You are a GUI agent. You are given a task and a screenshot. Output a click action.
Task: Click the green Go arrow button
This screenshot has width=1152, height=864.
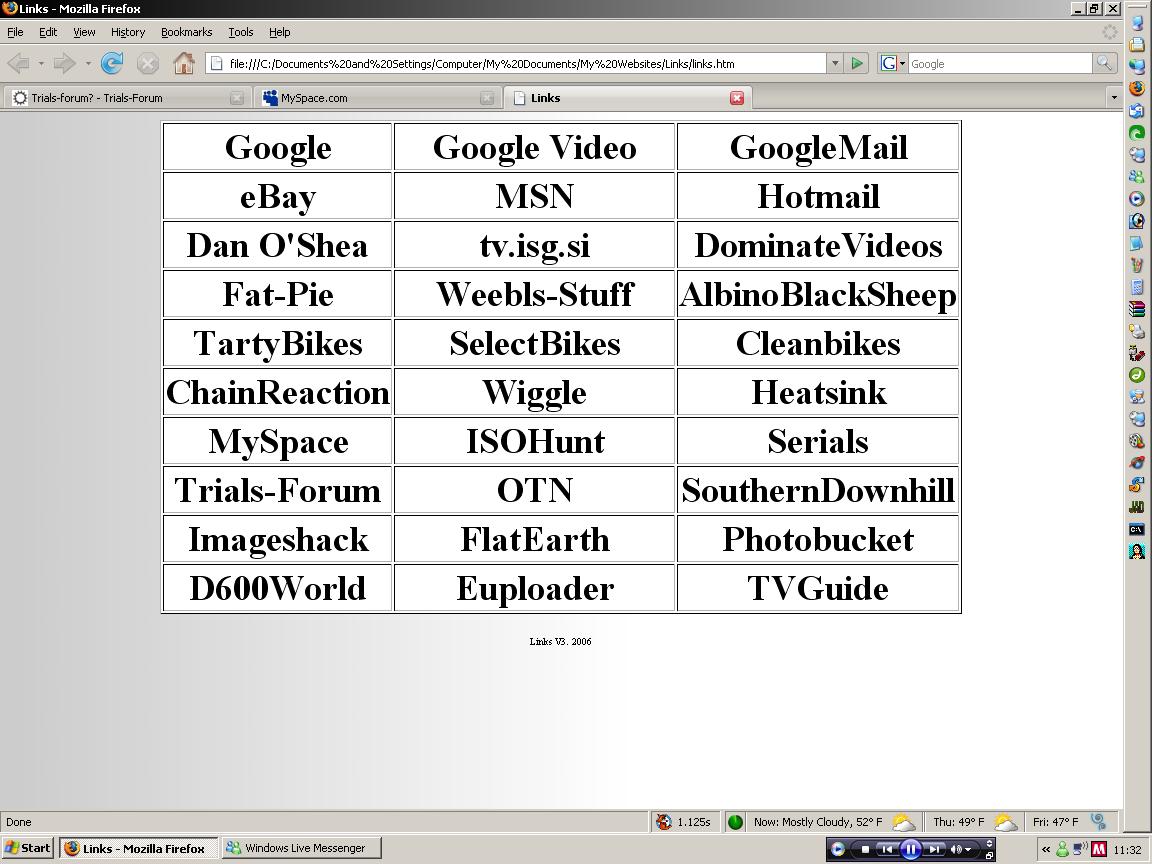(x=857, y=64)
